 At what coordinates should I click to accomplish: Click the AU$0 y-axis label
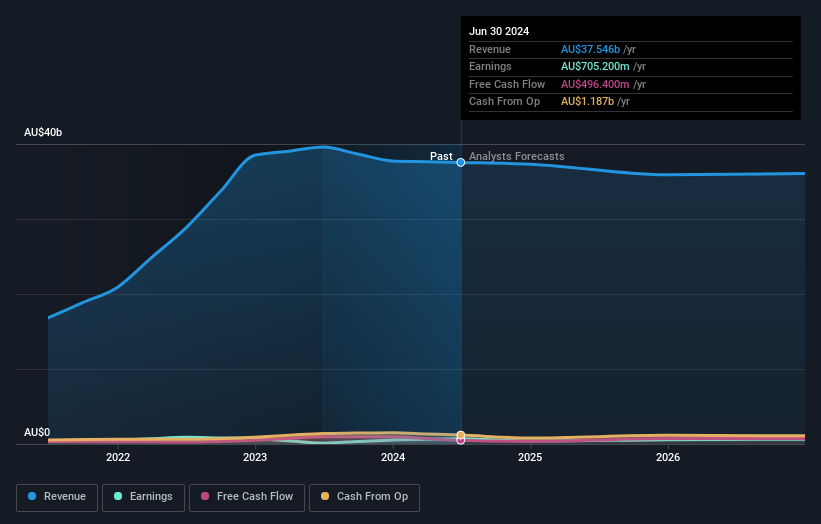click(x=37, y=432)
